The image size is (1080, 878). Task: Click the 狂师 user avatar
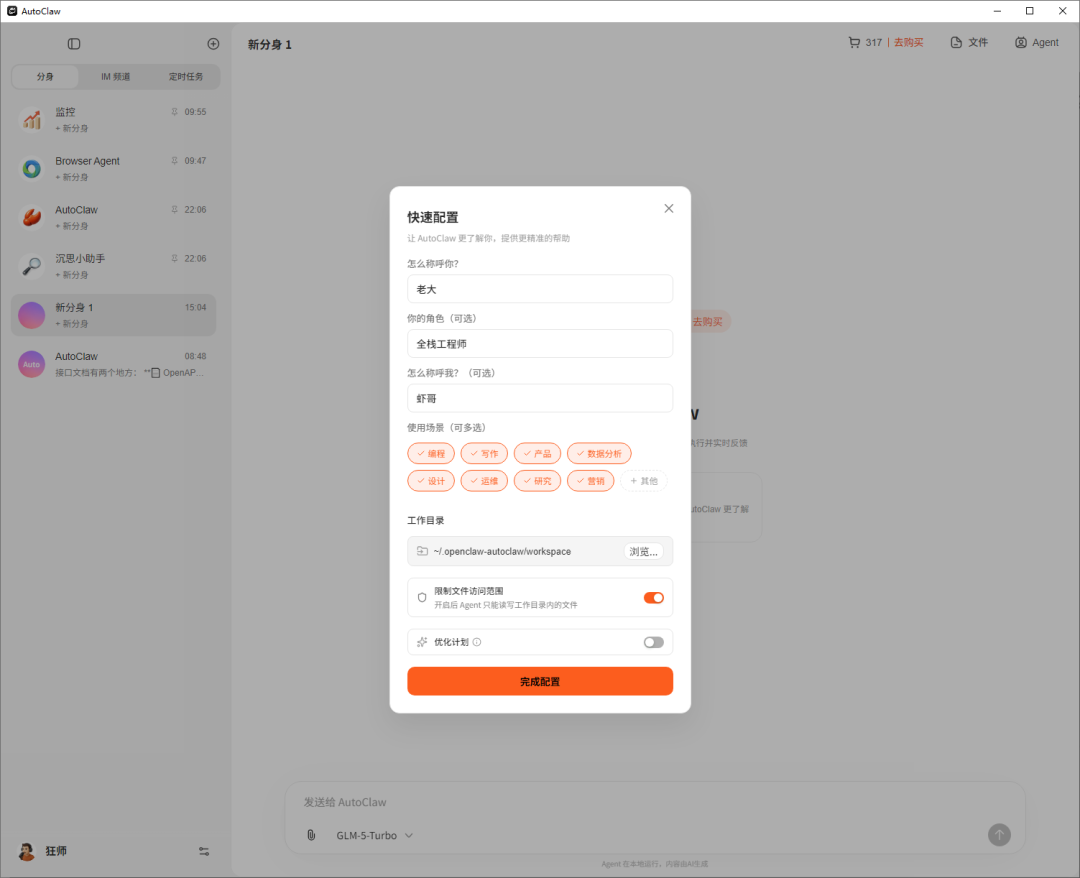click(27, 852)
